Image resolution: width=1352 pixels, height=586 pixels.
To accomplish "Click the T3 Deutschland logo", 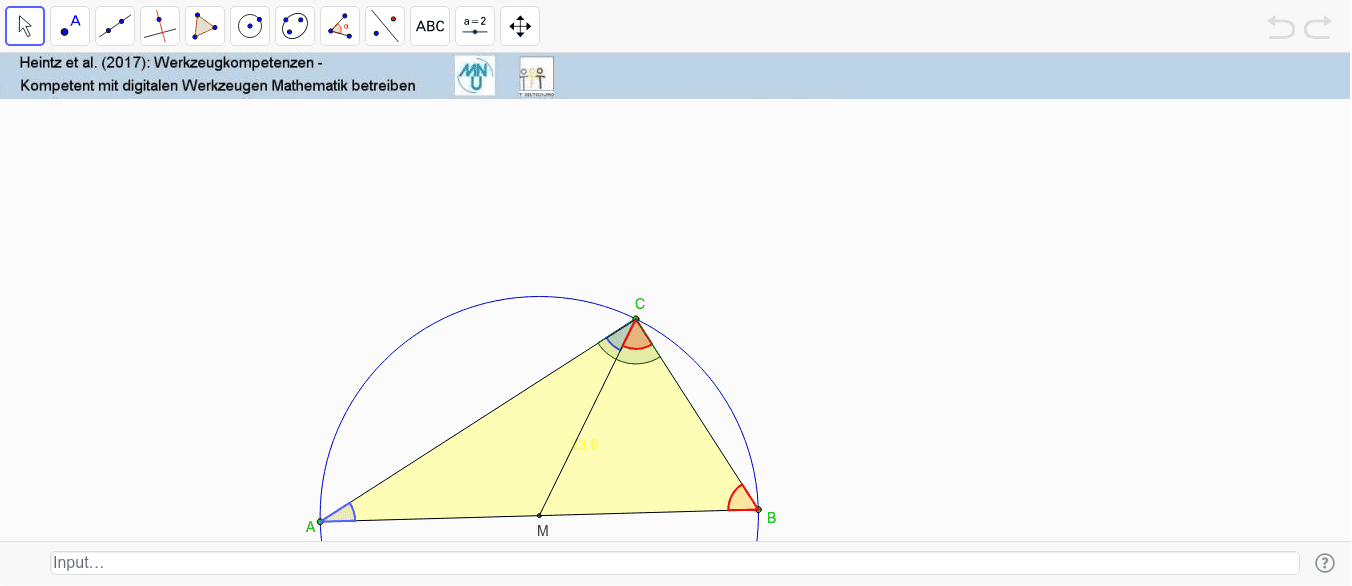I will (x=537, y=76).
